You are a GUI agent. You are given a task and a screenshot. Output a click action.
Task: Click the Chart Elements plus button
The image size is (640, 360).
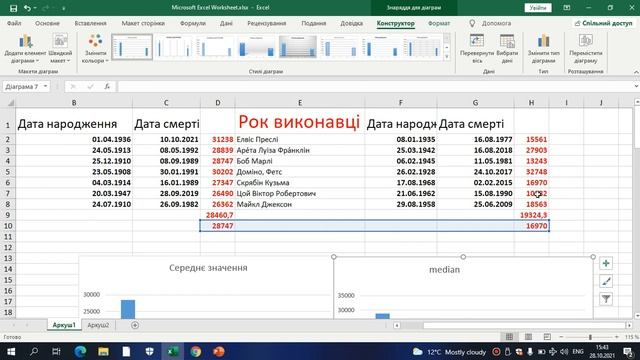(x=606, y=264)
